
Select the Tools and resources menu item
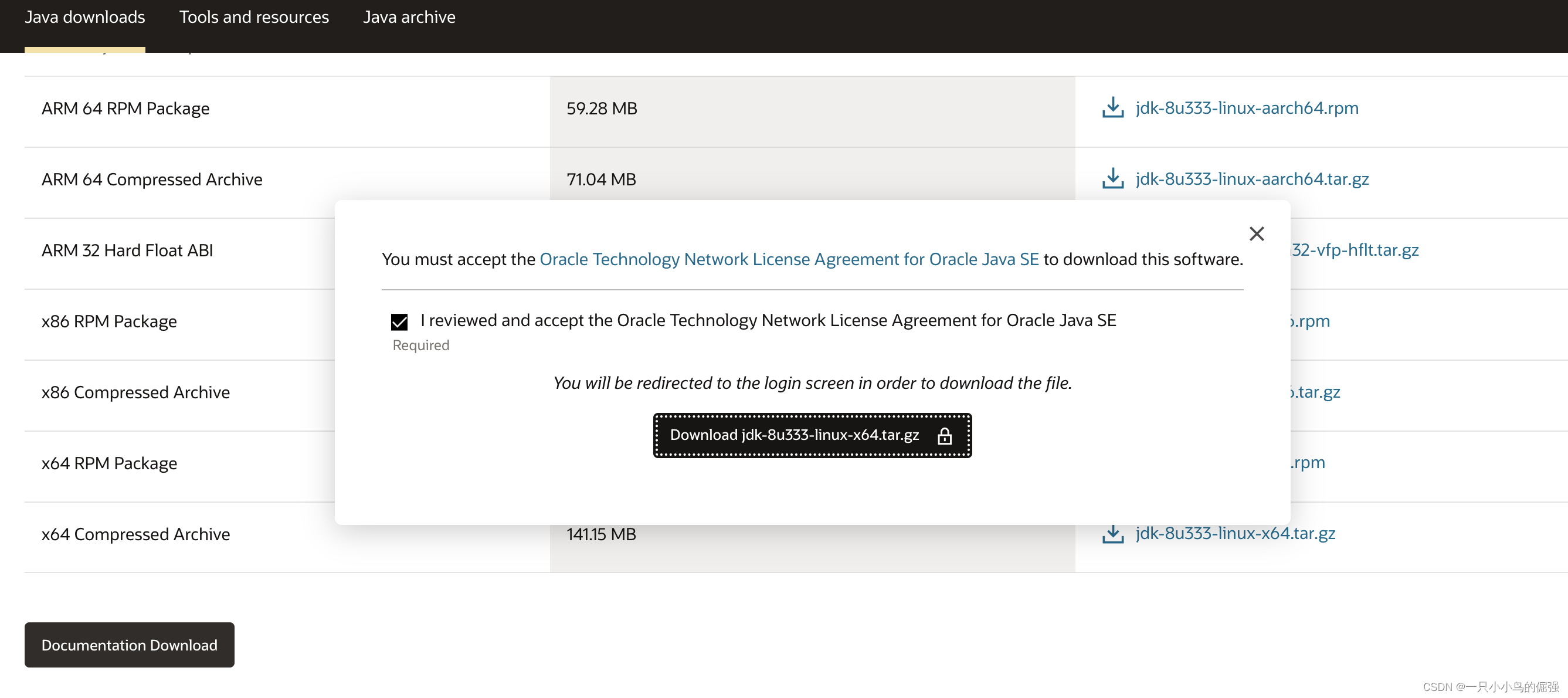pos(254,17)
